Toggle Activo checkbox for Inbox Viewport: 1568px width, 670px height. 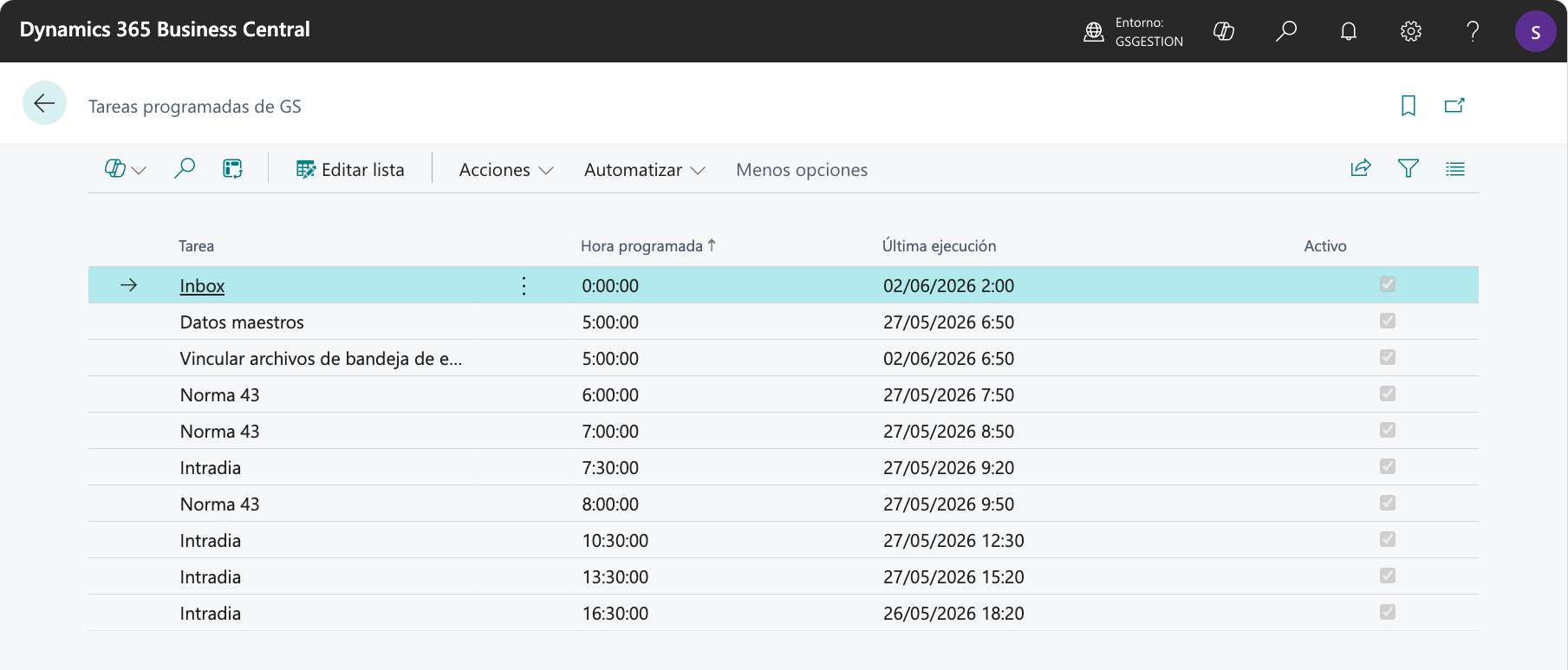[1388, 284]
